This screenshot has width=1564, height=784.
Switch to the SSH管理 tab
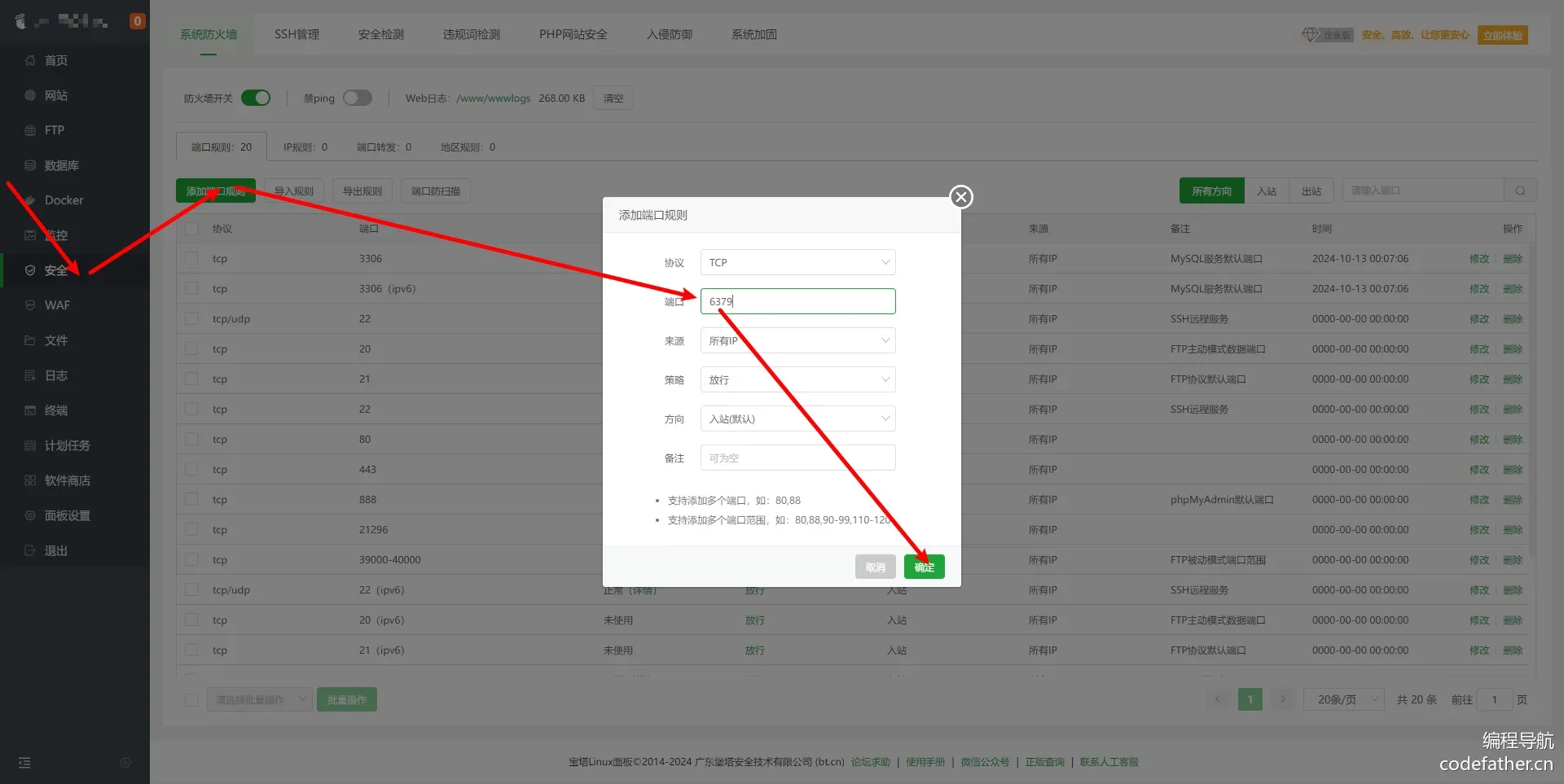tap(297, 34)
